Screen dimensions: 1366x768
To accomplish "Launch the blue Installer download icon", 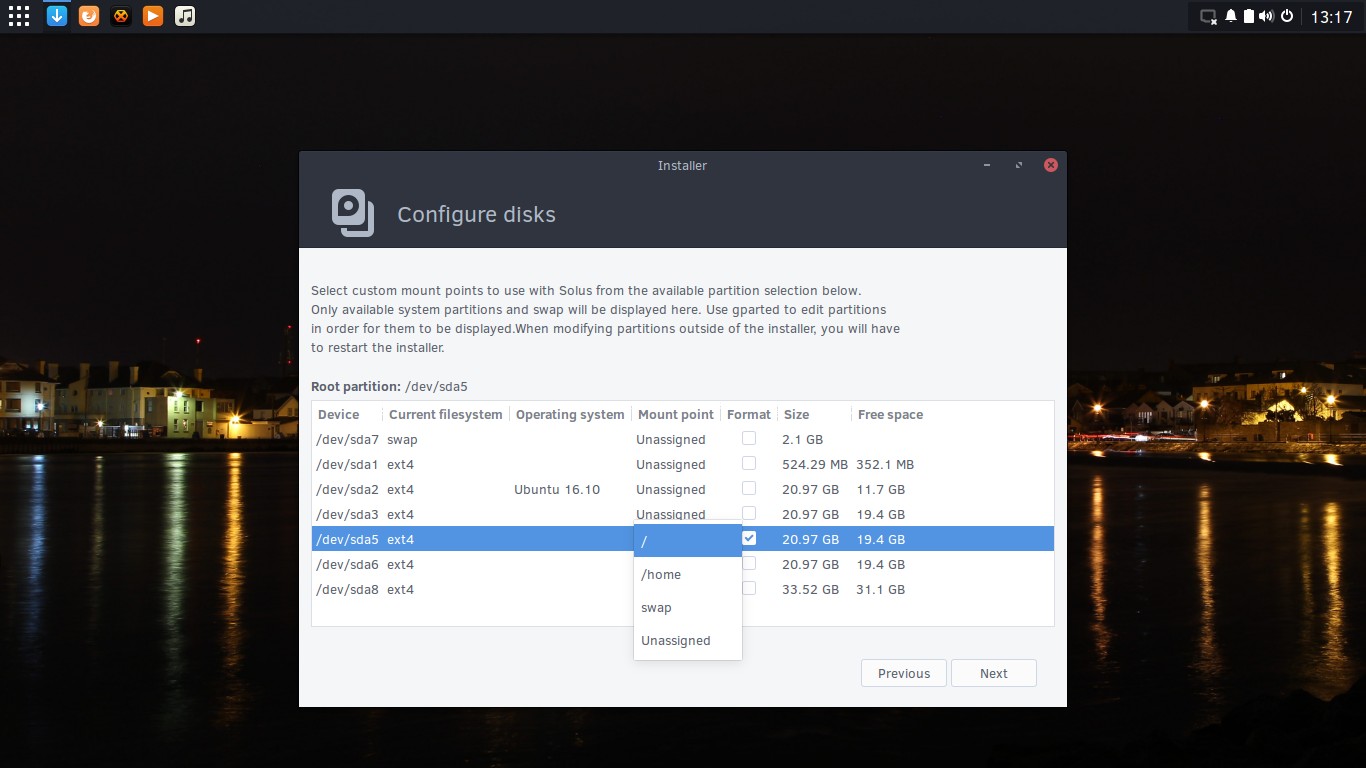I will pos(56,15).
